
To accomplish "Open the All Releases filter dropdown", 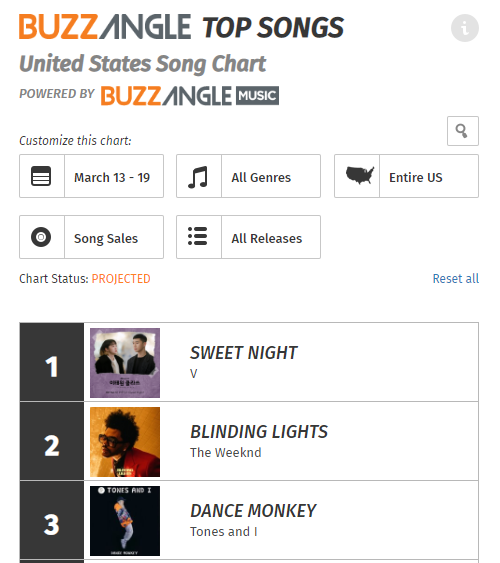I will [x=248, y=237].
